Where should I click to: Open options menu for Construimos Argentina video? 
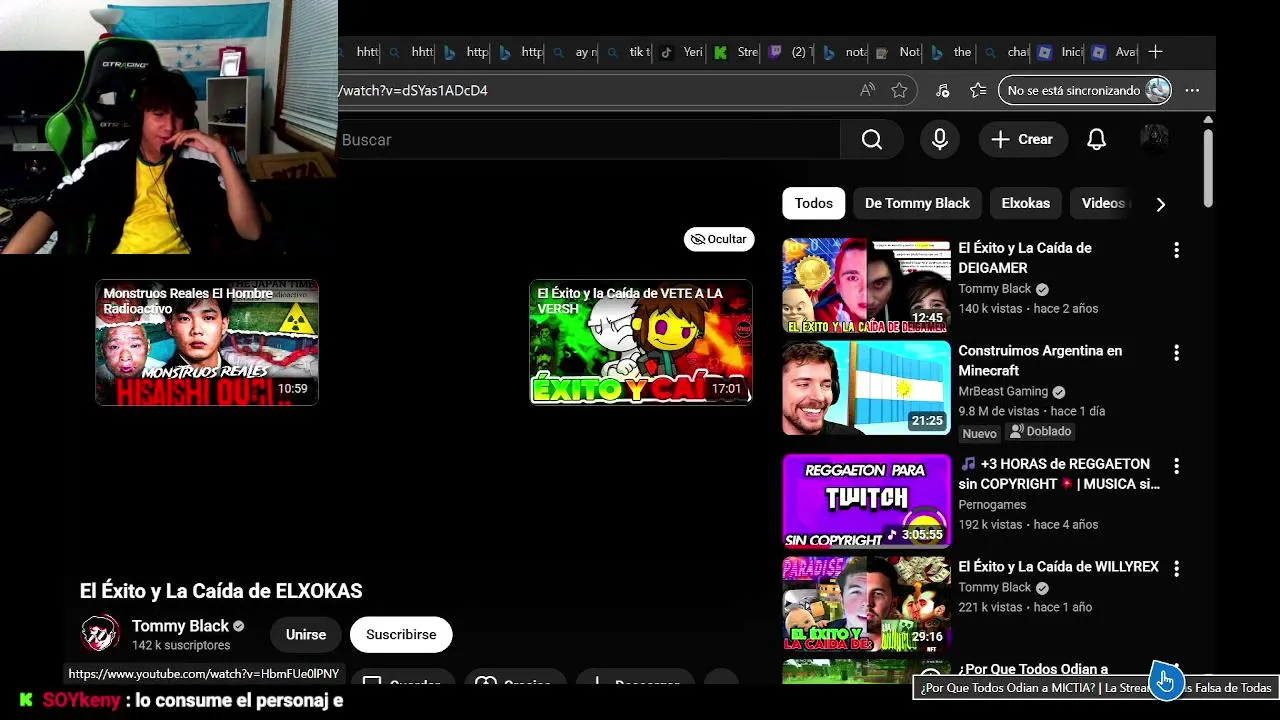point(1176,353)
